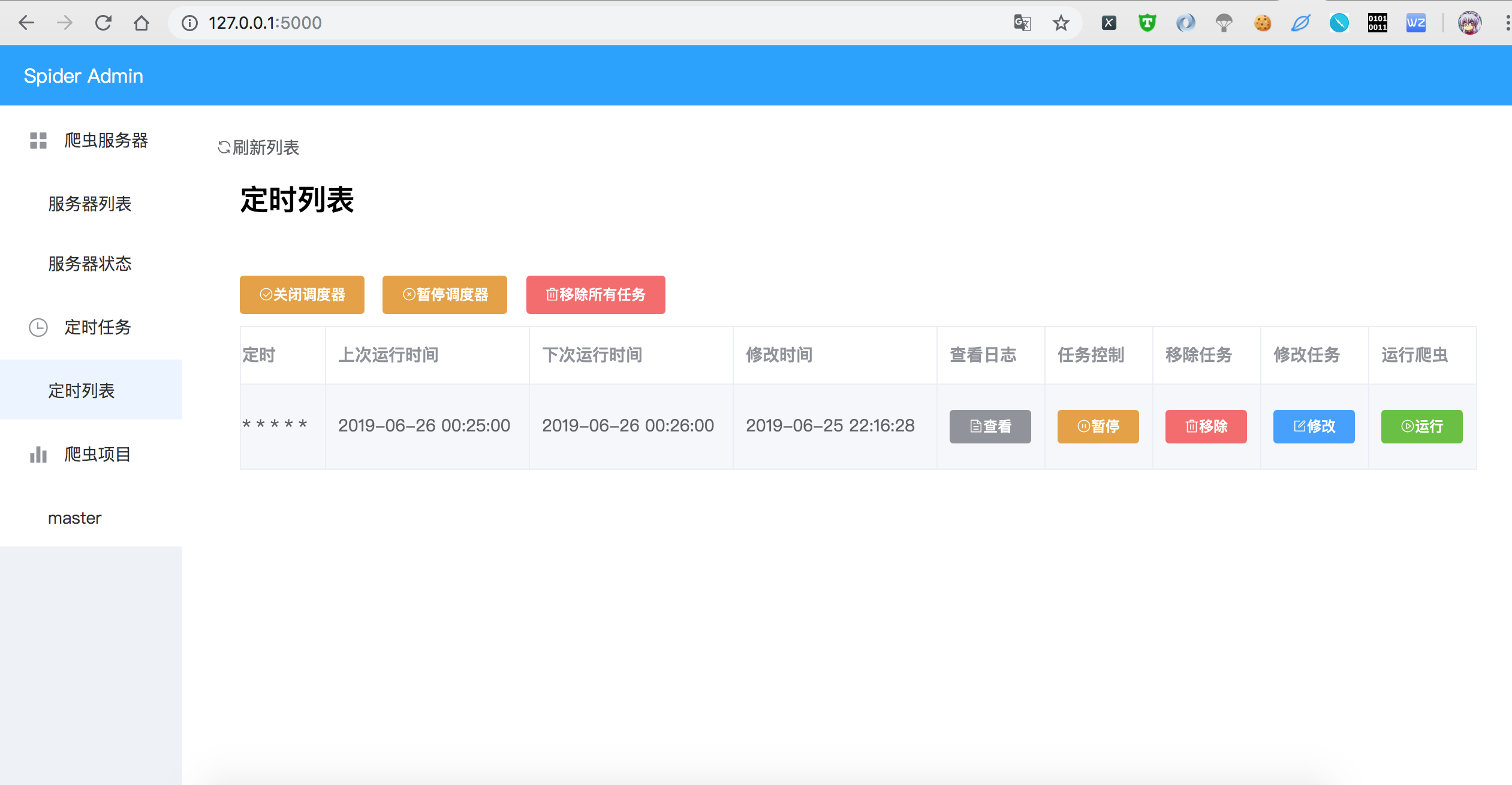Click 暂停调度器 to pause scheduler
The width and height of the screenshot is (1512, 785).
[445, 295]
